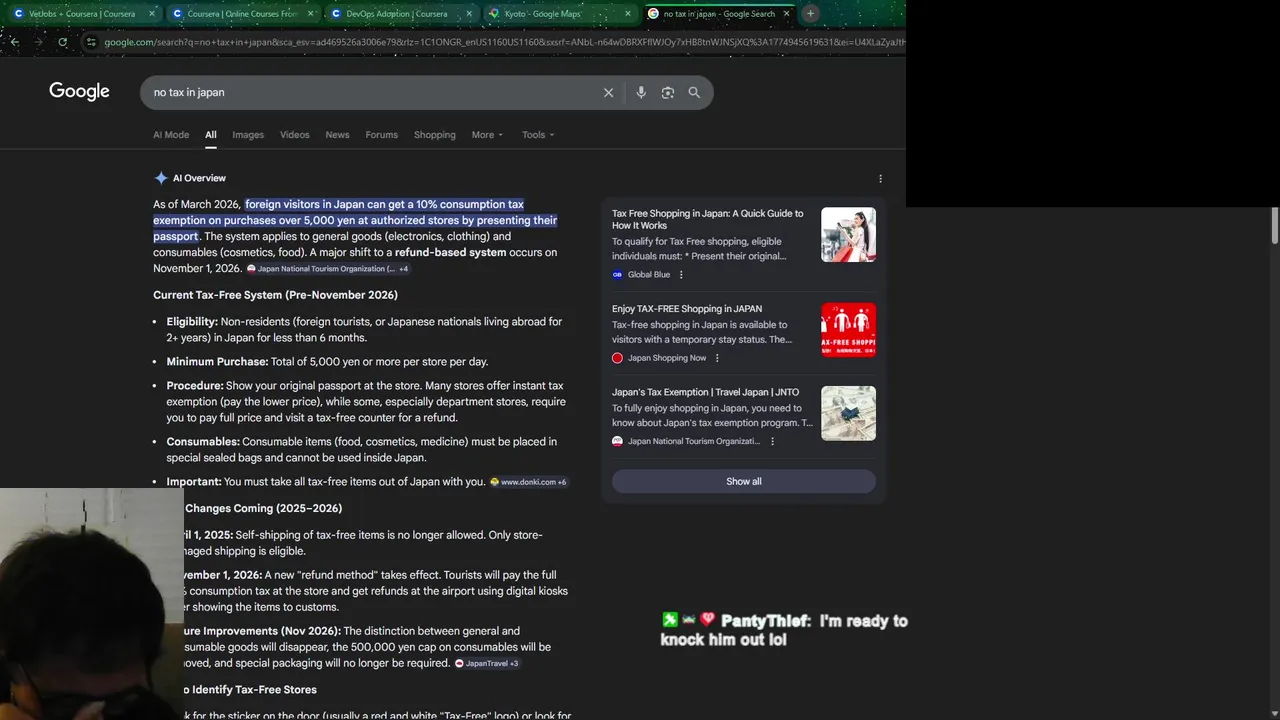This screenshot has width=1280, height=720.
Task: Switch to Coursera Online Courses tab
Action: point(243,14)
